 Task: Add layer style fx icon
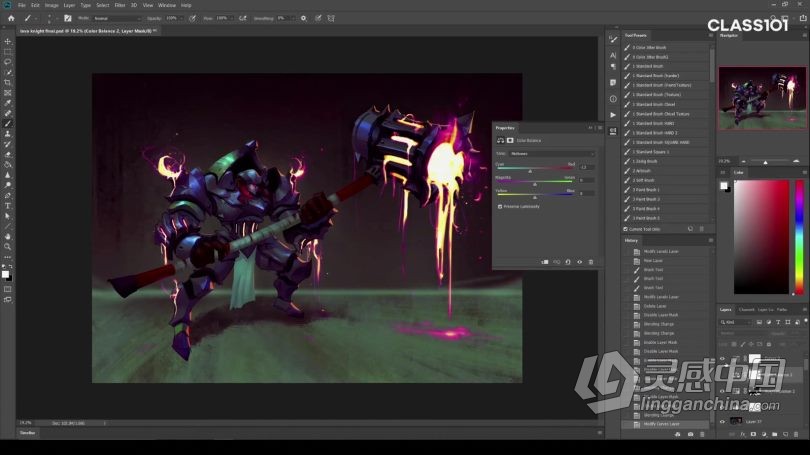[x=742, y=434]
